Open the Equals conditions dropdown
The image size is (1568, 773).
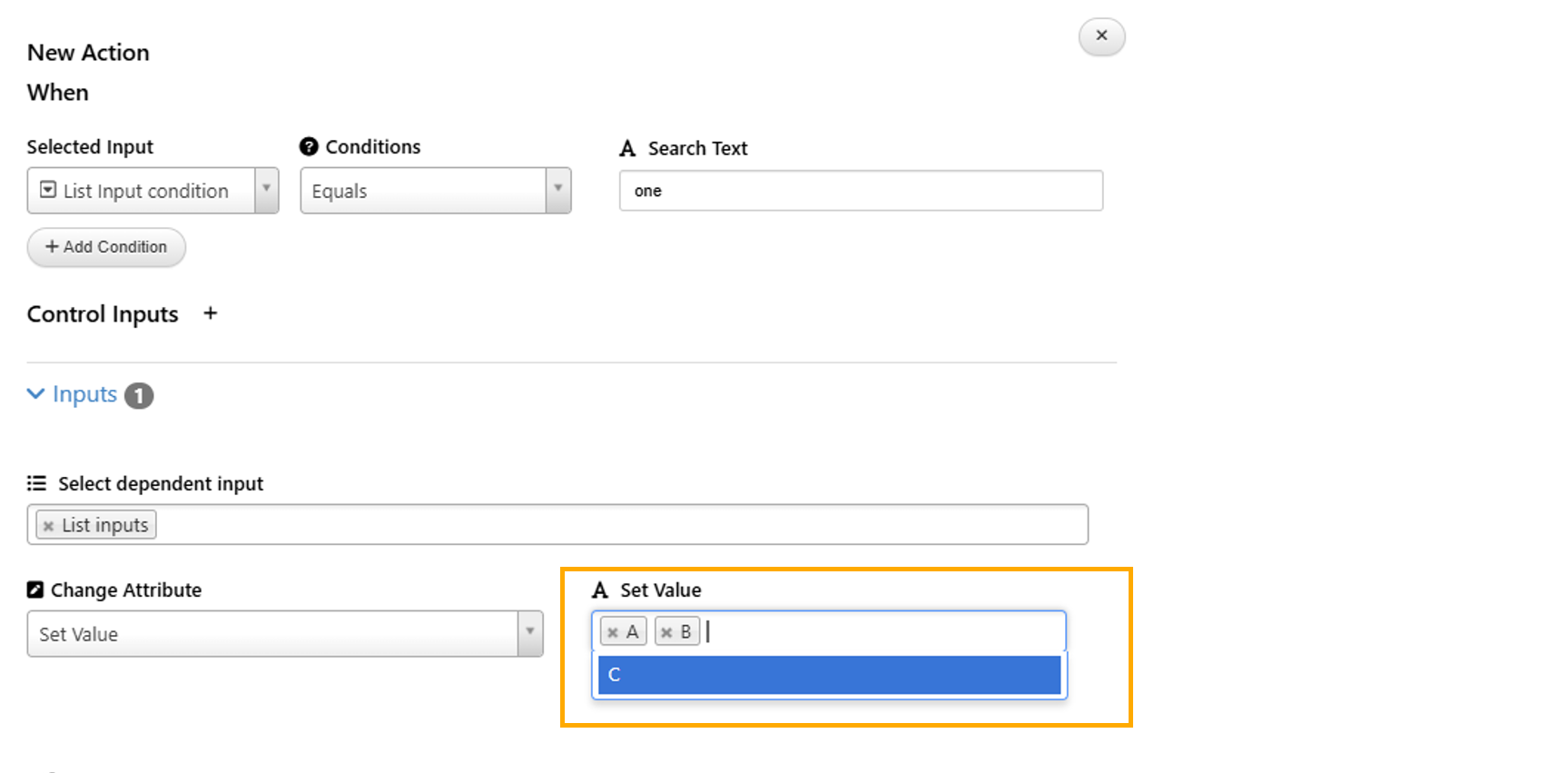click(x=557, y=190)
